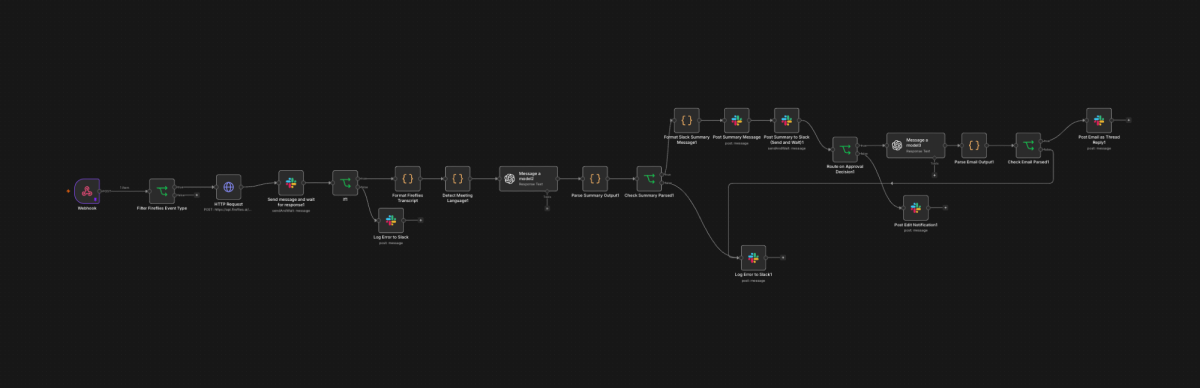Open the Message a model3 OpenAI node
The height and width of the screenshot is (388, 1200).
click(x=915, y=145)
